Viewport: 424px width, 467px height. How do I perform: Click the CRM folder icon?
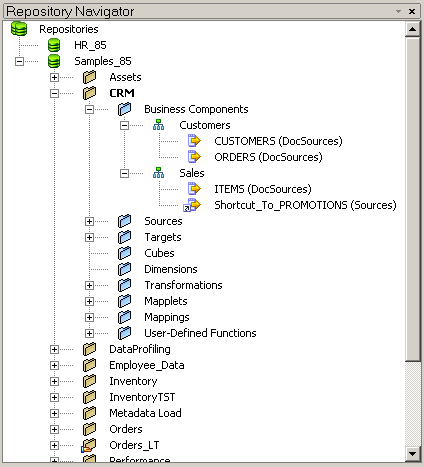point(89,93)
